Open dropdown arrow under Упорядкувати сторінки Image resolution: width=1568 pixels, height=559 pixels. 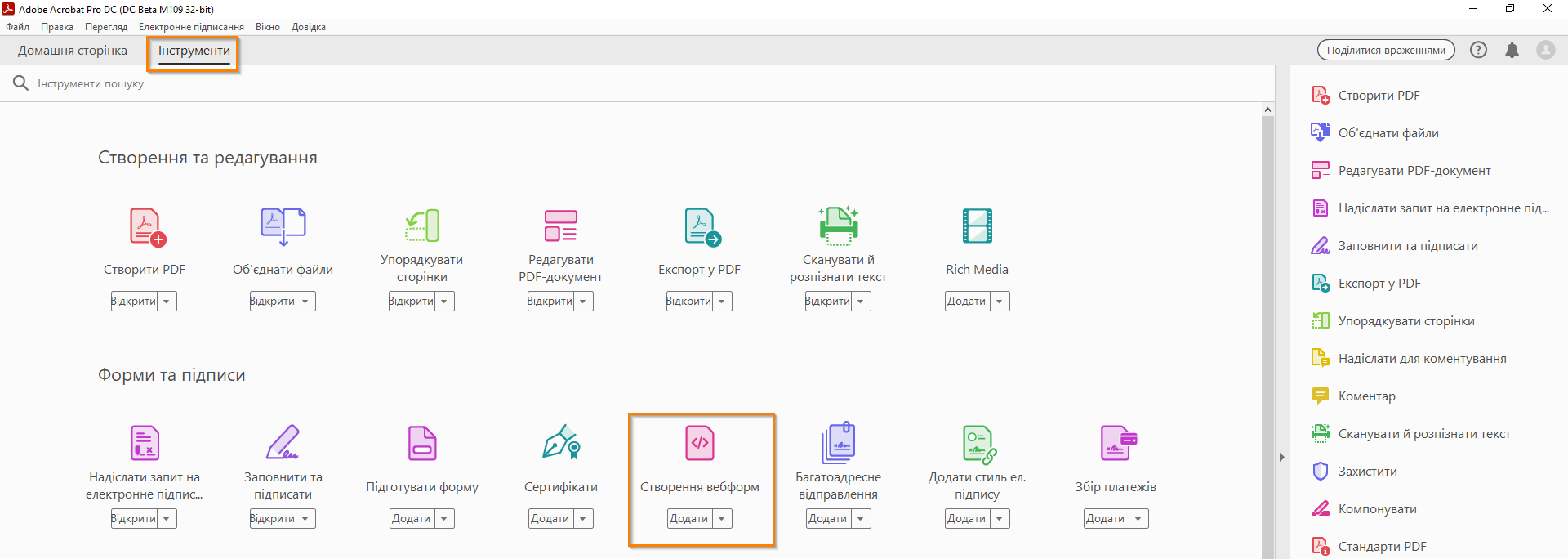pos(444,302)
